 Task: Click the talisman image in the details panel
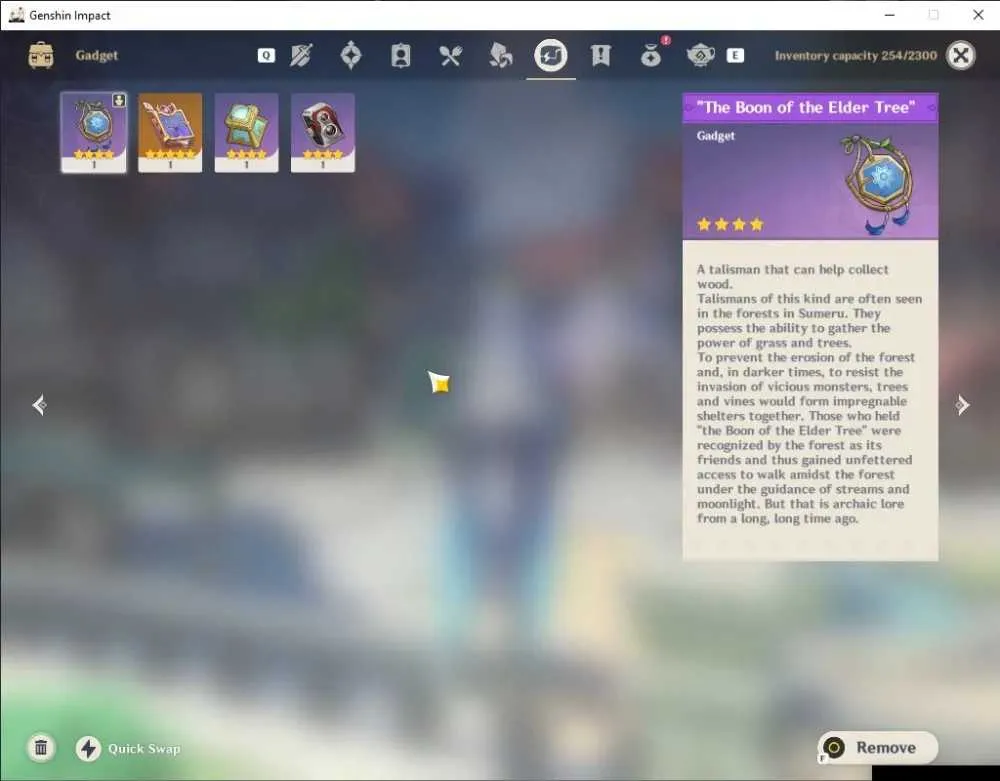(x=878, y=183)
